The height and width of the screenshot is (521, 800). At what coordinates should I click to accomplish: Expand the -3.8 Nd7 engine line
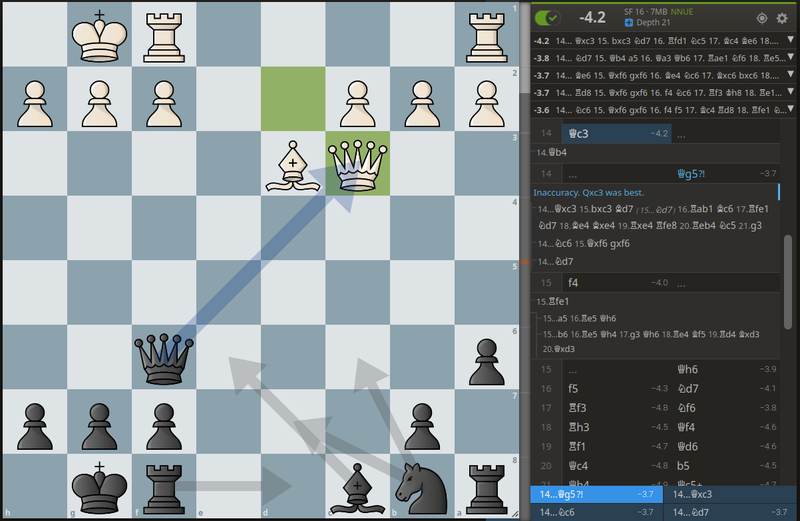click(x=791, y=57)
